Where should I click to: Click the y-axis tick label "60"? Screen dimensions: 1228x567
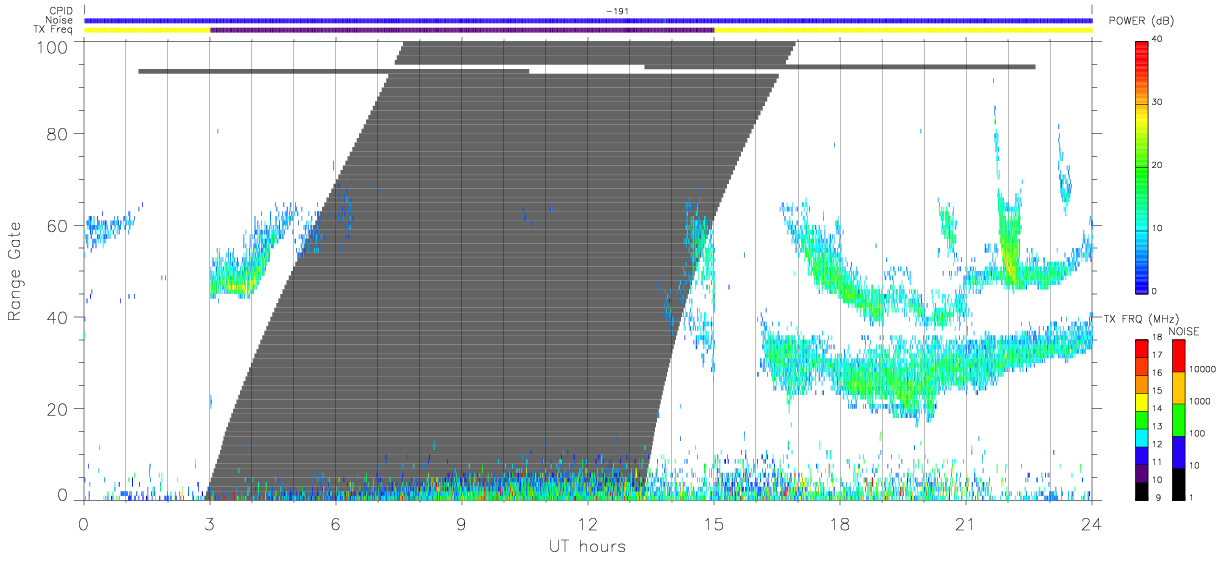tap(58, 225)
